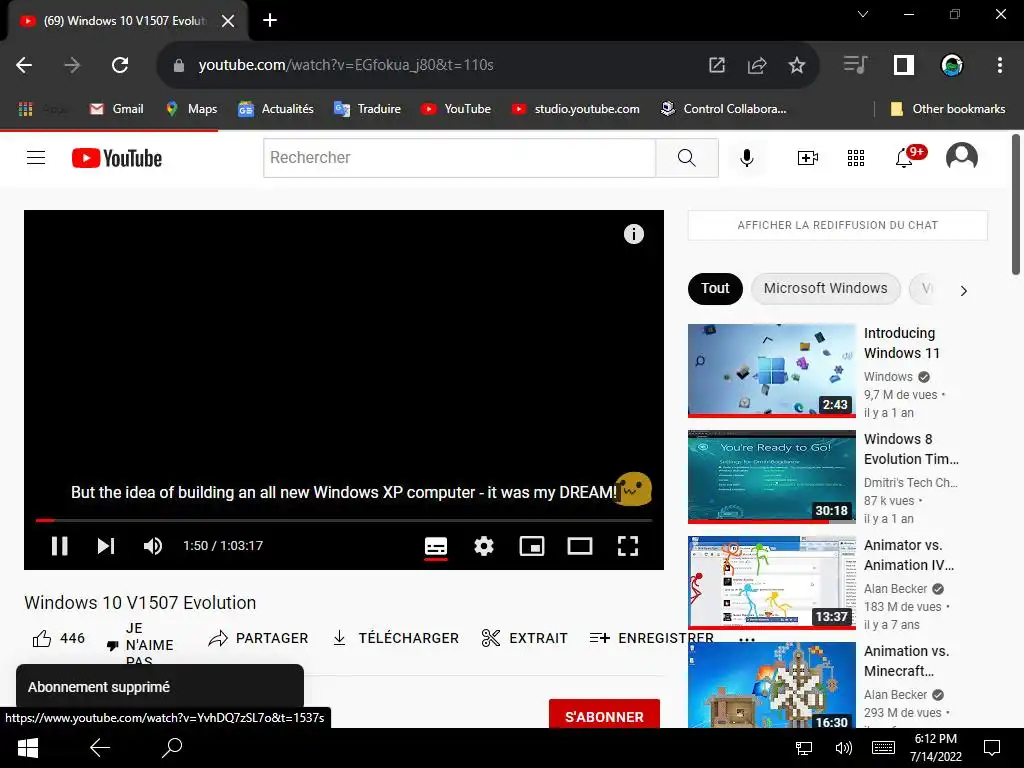
Task: Click the S'ABONNER subscribe button
Action: [604, 716]
